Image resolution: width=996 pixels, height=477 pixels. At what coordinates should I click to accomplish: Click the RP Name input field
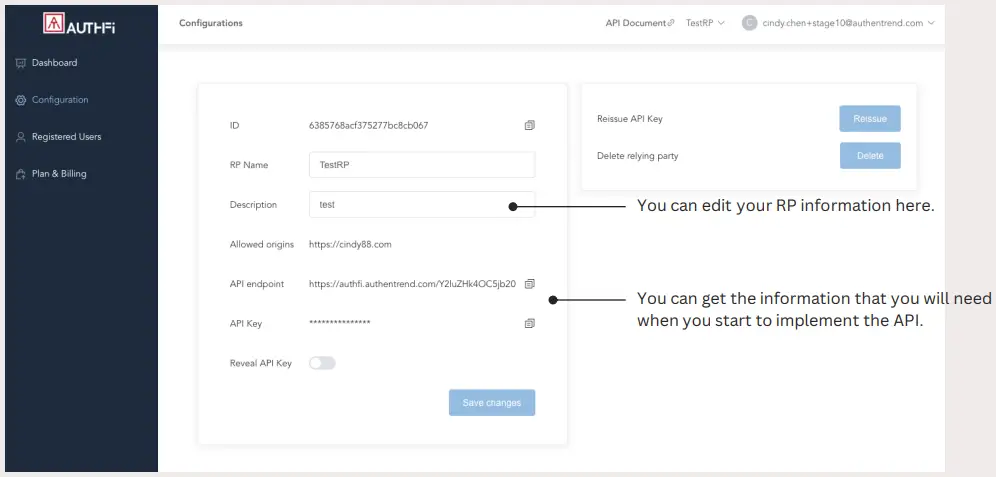tap(422, 165)
